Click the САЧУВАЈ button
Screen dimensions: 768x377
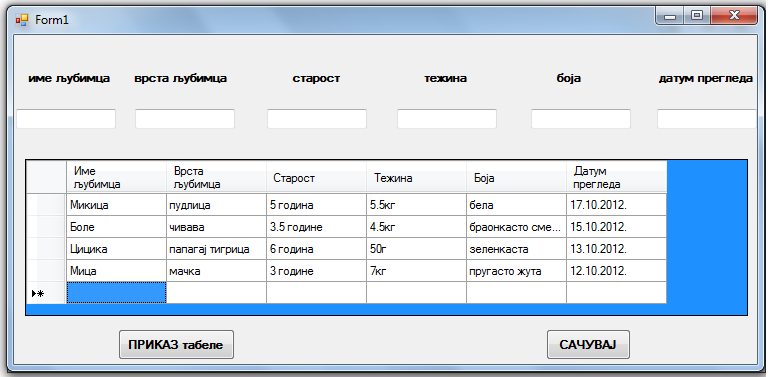pyautogui.click(x=588, y=345)
